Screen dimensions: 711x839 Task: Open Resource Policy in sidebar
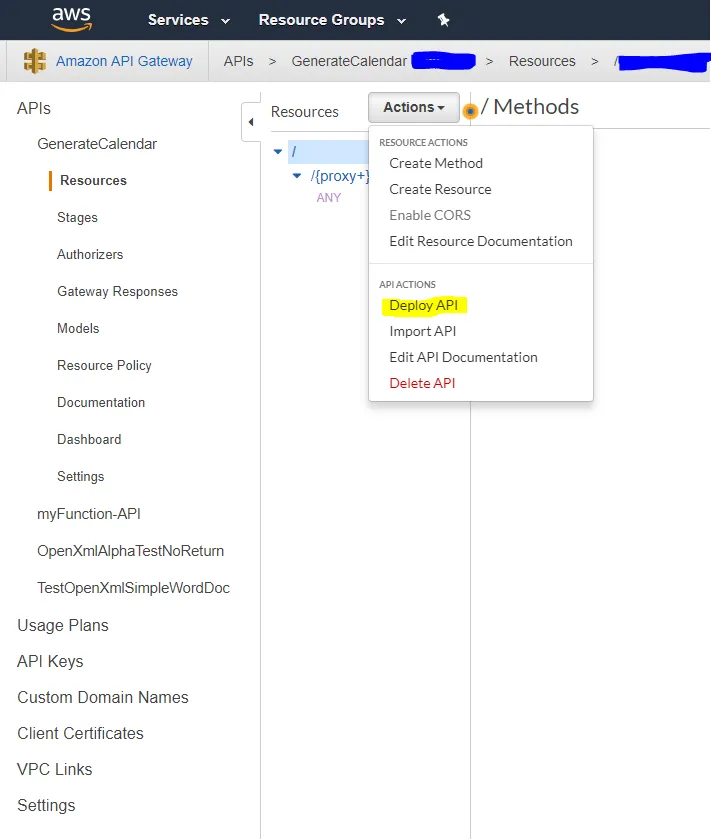[104, 365]
